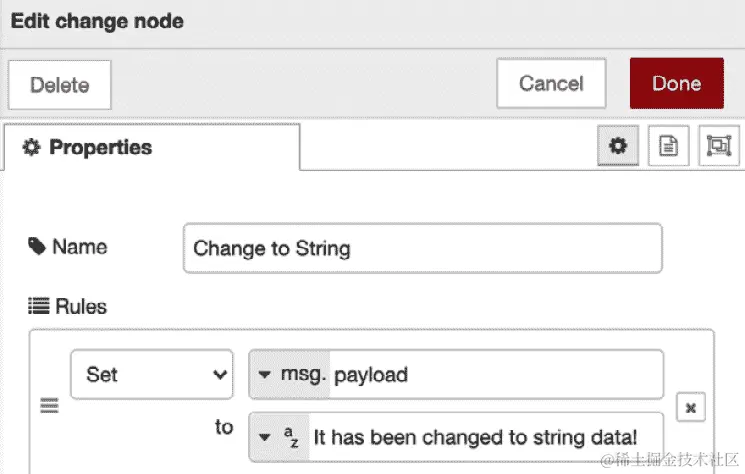The image size is (745, 474).
Task: Click the string type a-z icon
Action: pyautogui.click(x=291, y=437)
